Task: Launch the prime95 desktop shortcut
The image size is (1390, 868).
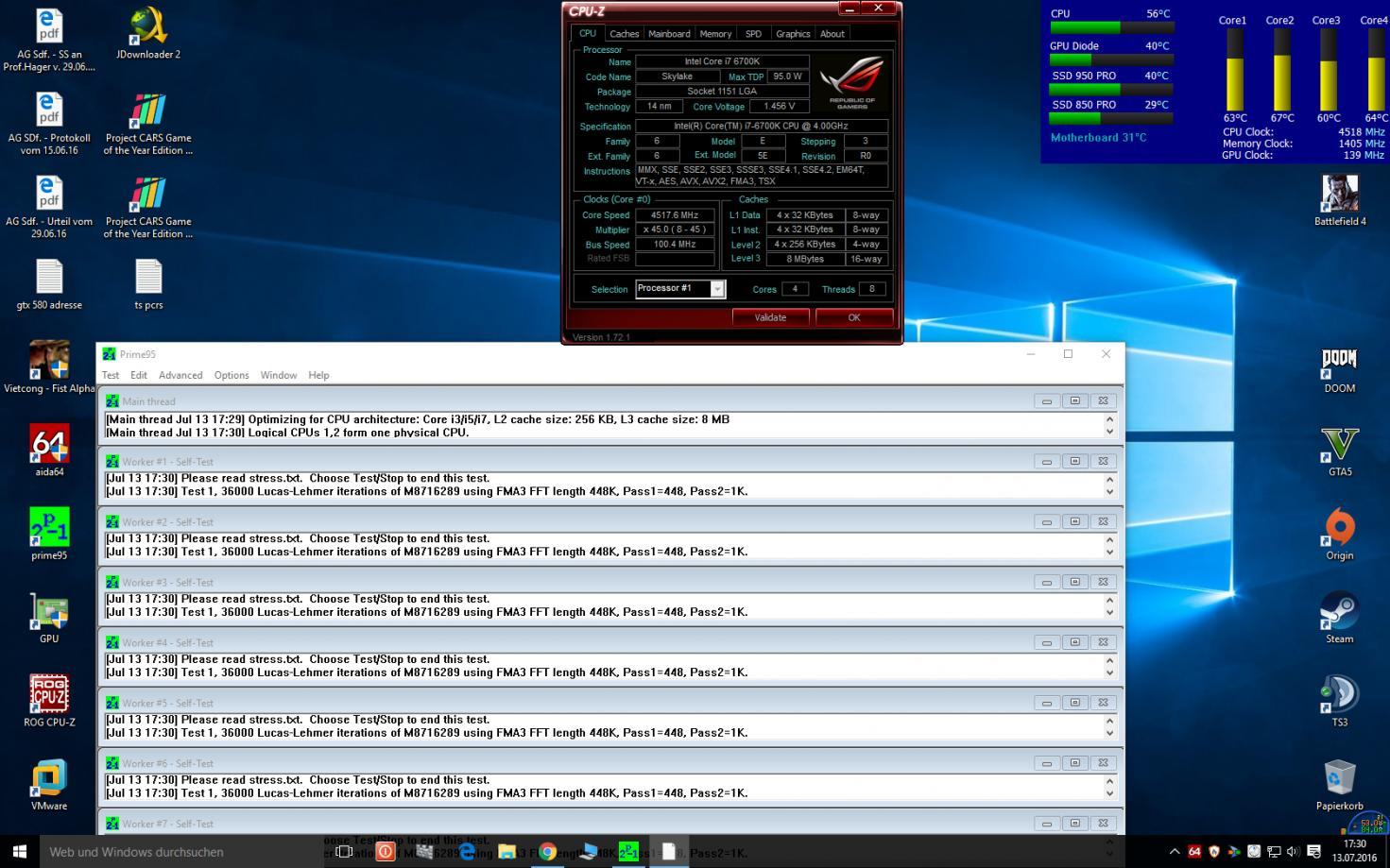Action: click(49, 534)
